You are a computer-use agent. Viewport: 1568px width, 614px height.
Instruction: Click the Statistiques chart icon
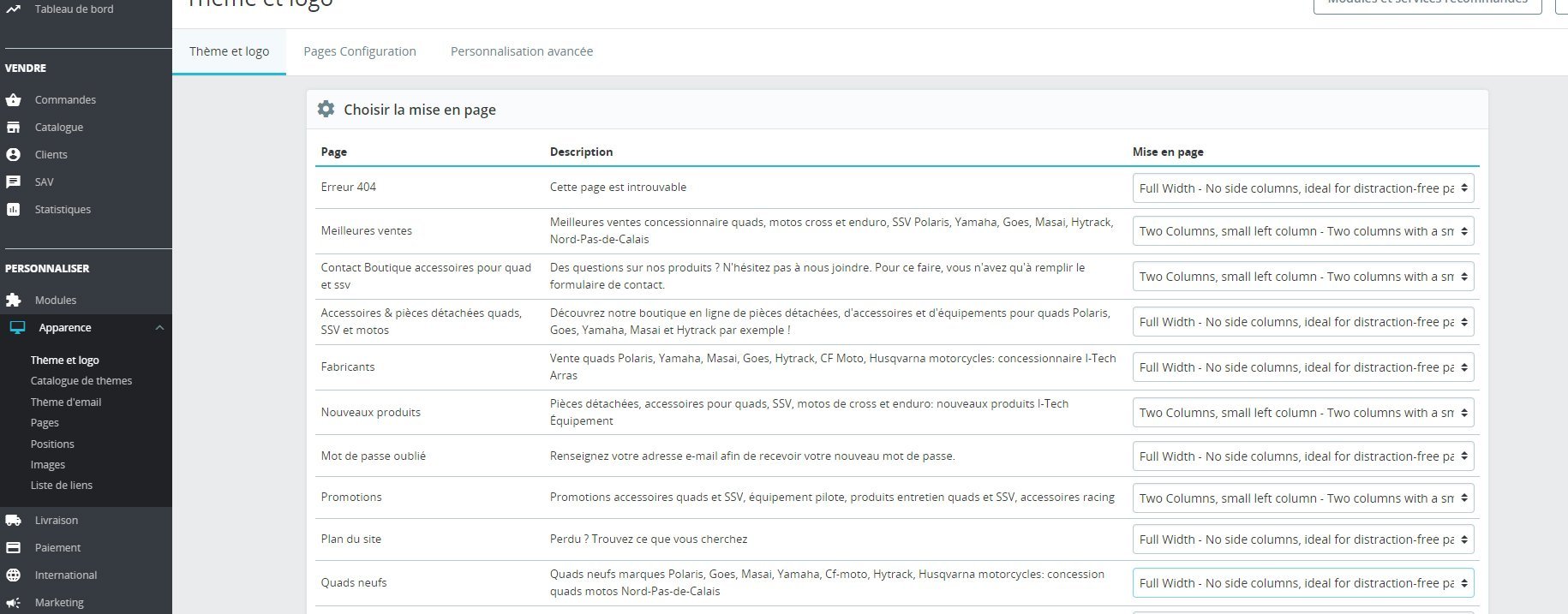tap(13, 210)
